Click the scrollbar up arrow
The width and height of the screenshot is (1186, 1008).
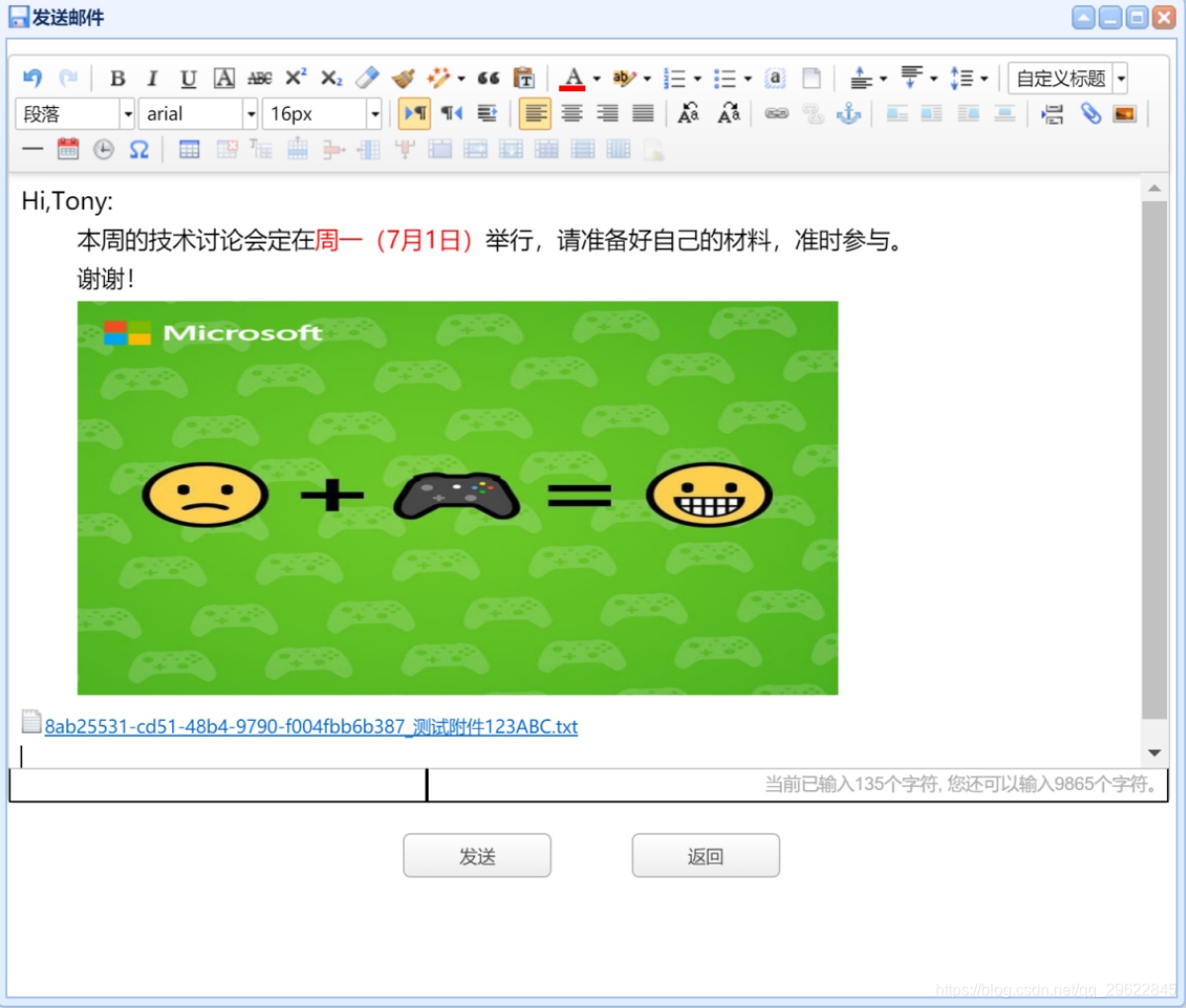pyautogui.click(x=1154, y=188)
